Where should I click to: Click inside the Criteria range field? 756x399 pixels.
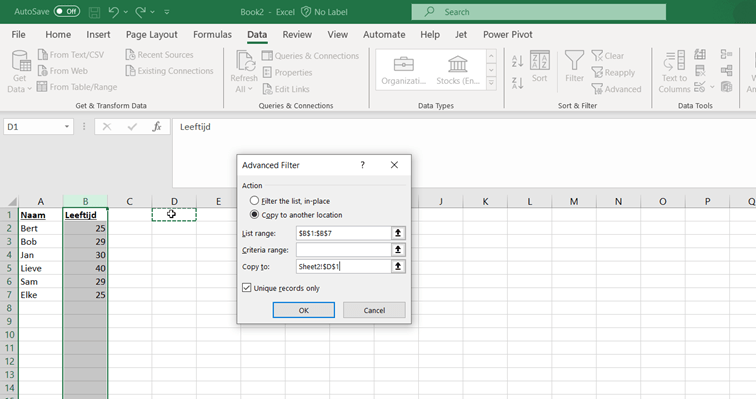pyautogui.click(x=343, y=250)
